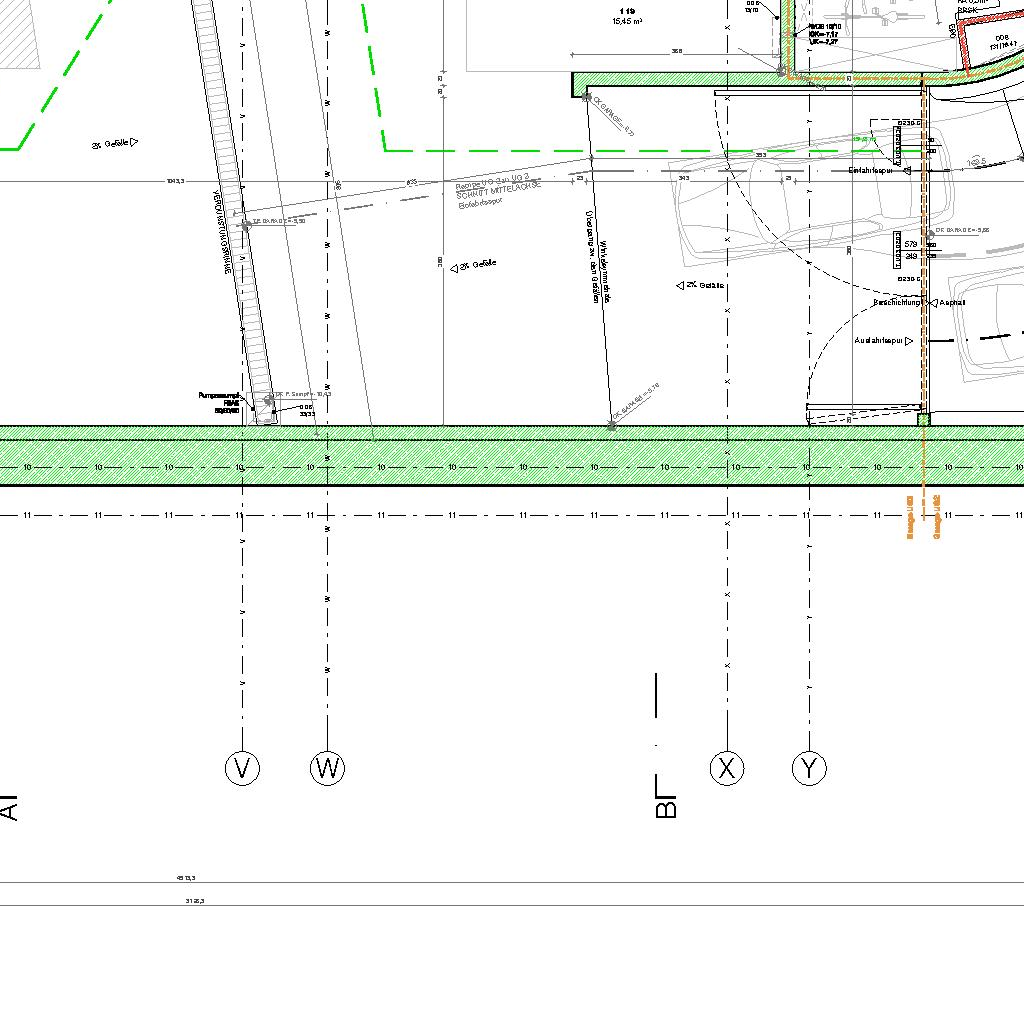This screenshot has height=1024, width=1024.
Task: Click the dimension value 353
Action: [761, 155]
